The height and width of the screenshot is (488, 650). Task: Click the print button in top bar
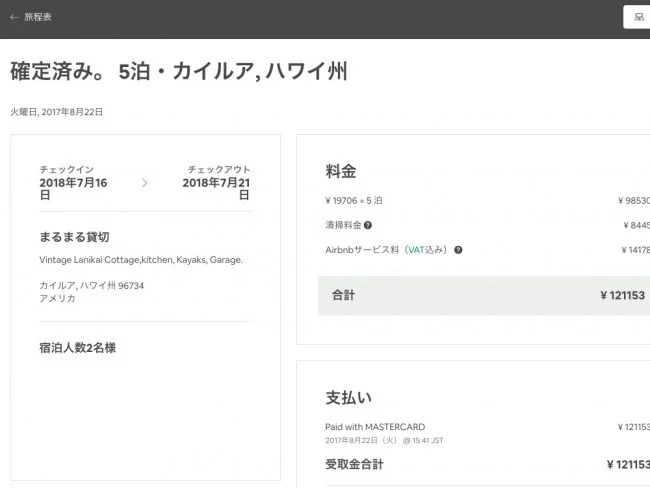638,17
